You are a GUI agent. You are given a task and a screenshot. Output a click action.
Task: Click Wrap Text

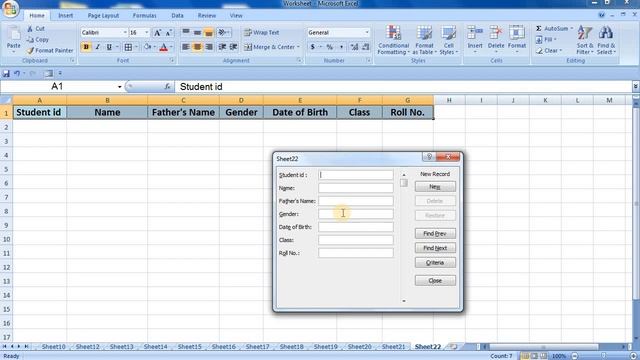(262, 32)
